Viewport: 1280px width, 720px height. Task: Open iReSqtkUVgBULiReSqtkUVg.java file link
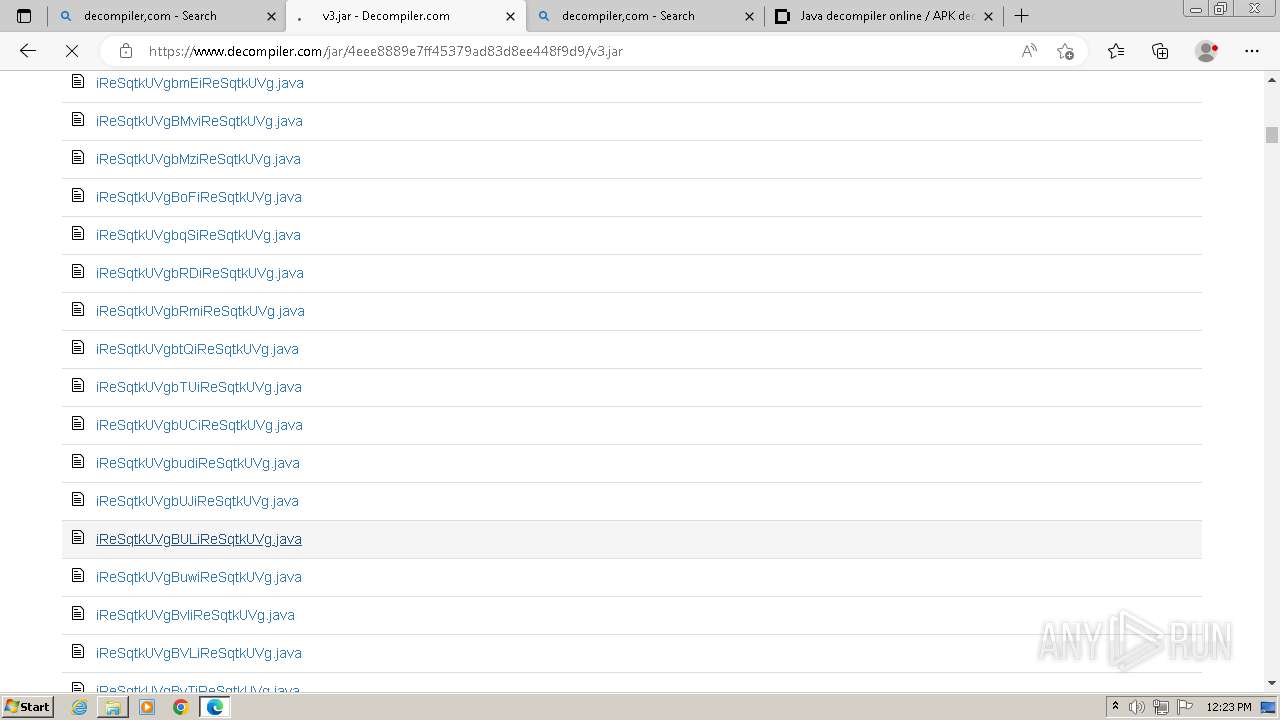tap(199, 539)
